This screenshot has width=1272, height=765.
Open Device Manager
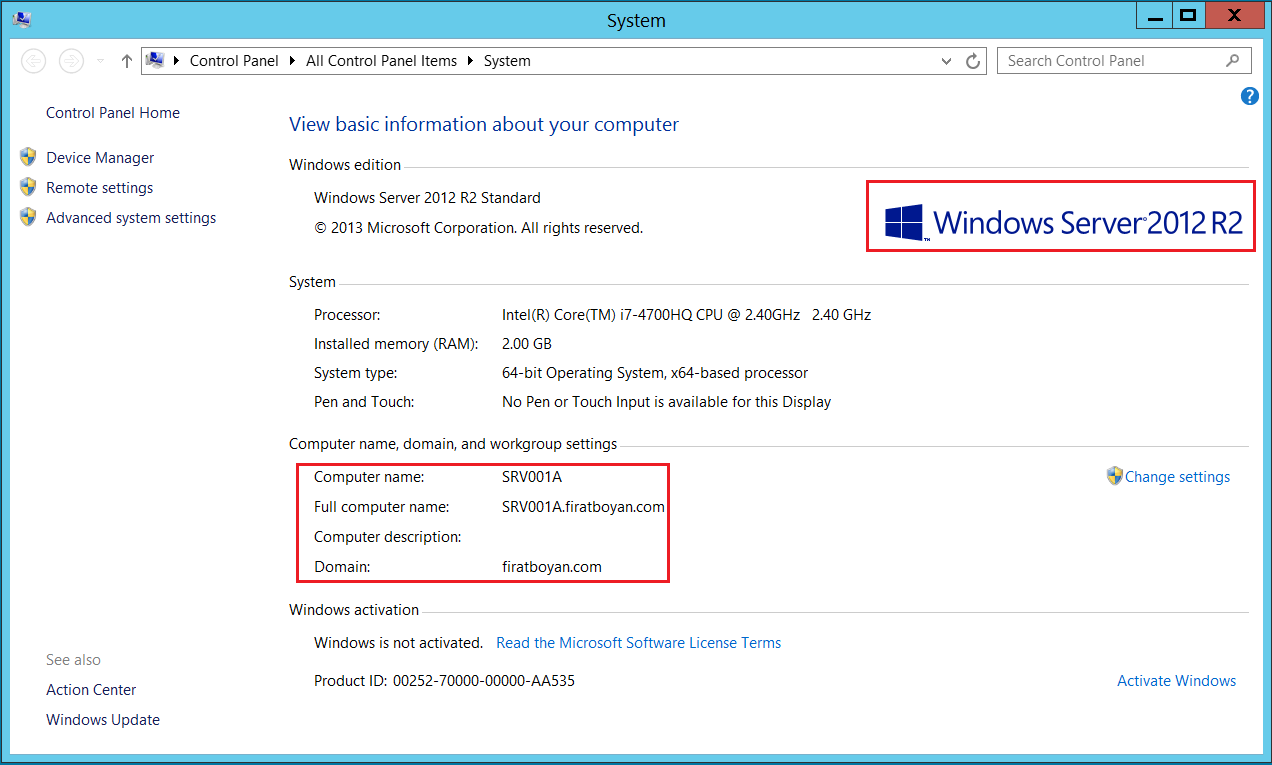pyautogui.click(x=100, y=158)
